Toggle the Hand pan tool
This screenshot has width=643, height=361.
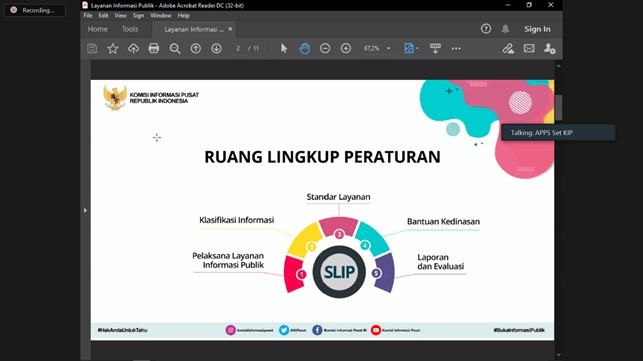tap(304, 48)
